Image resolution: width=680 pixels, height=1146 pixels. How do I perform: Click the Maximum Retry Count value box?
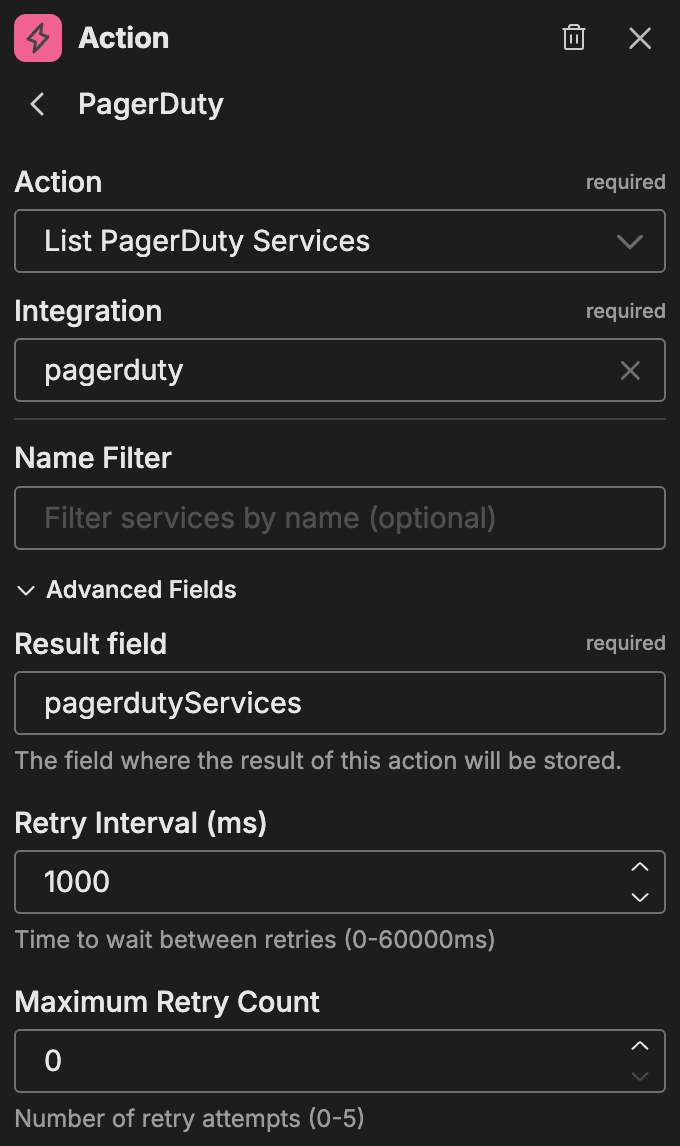[x=300, y=1061]
